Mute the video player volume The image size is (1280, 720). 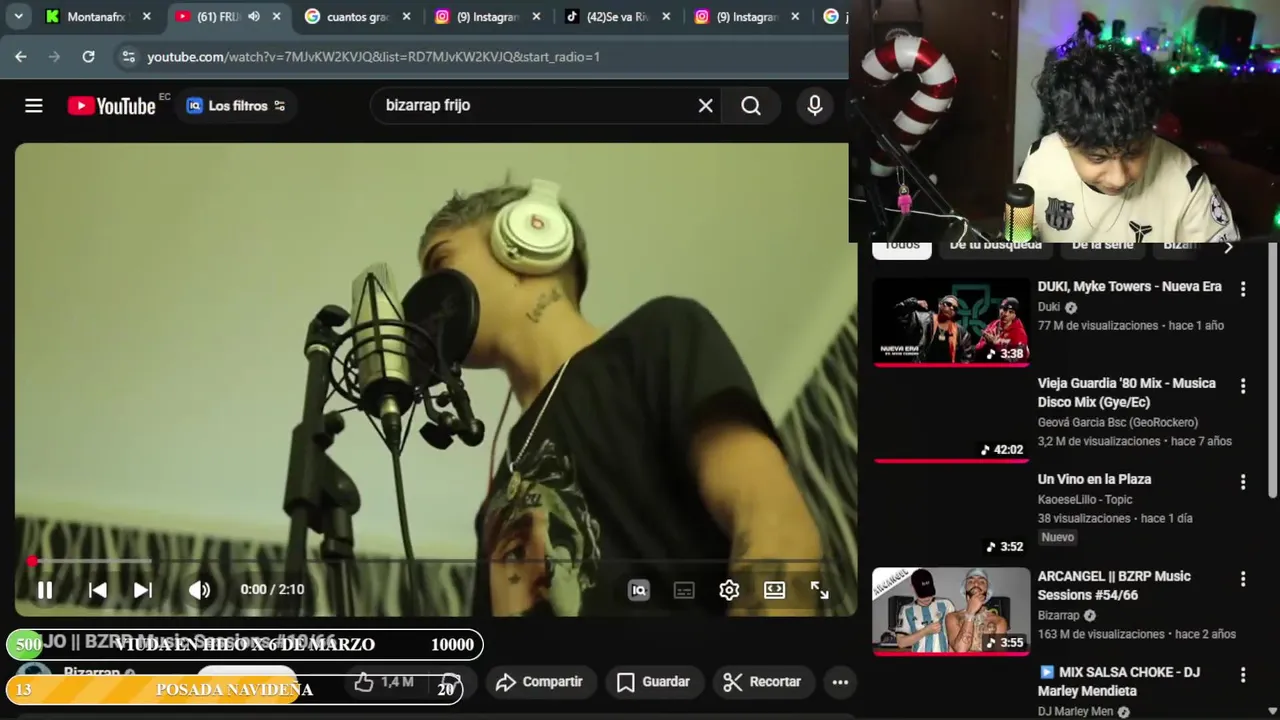pyautogui.click(x=199, y=590)
